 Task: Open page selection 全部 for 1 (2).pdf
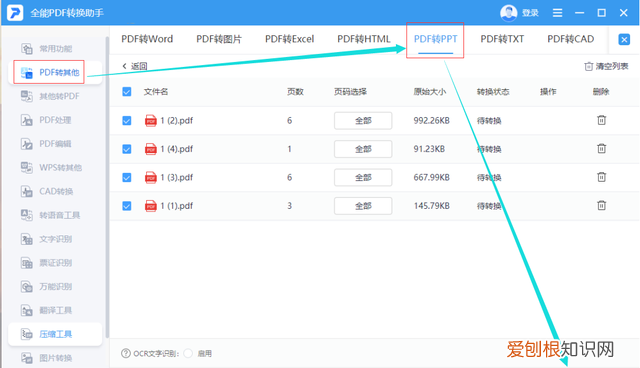click(x=363, y=121)
